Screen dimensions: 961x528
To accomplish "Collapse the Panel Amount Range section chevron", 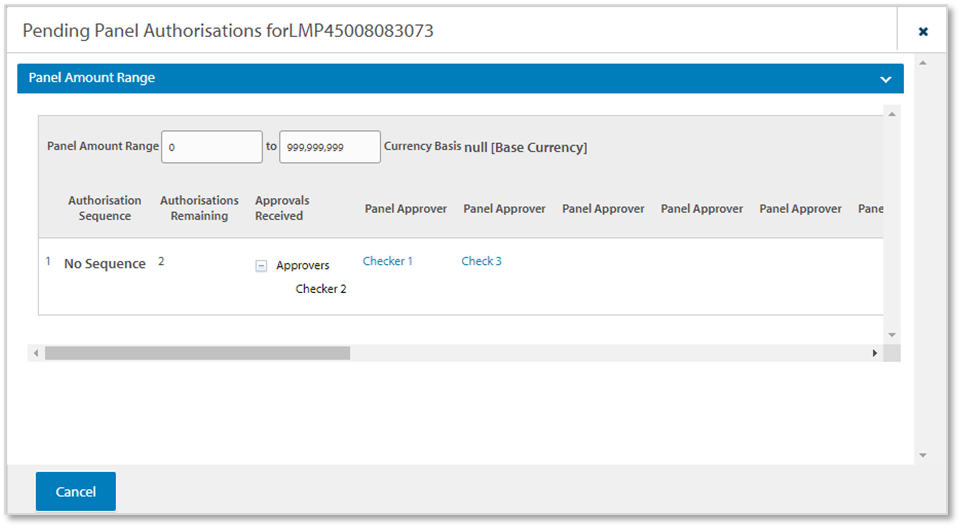I will [x=885, y=79].
